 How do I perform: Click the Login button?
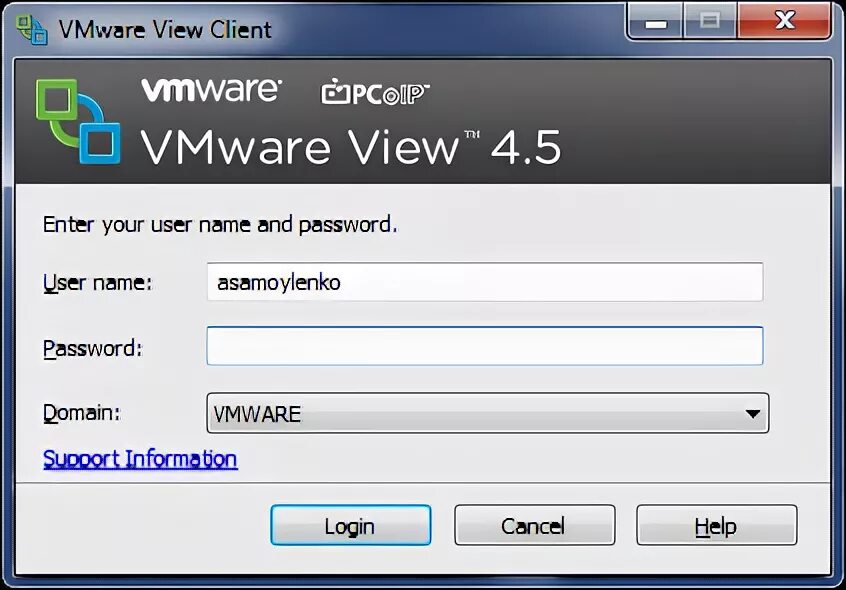[351, 525]
